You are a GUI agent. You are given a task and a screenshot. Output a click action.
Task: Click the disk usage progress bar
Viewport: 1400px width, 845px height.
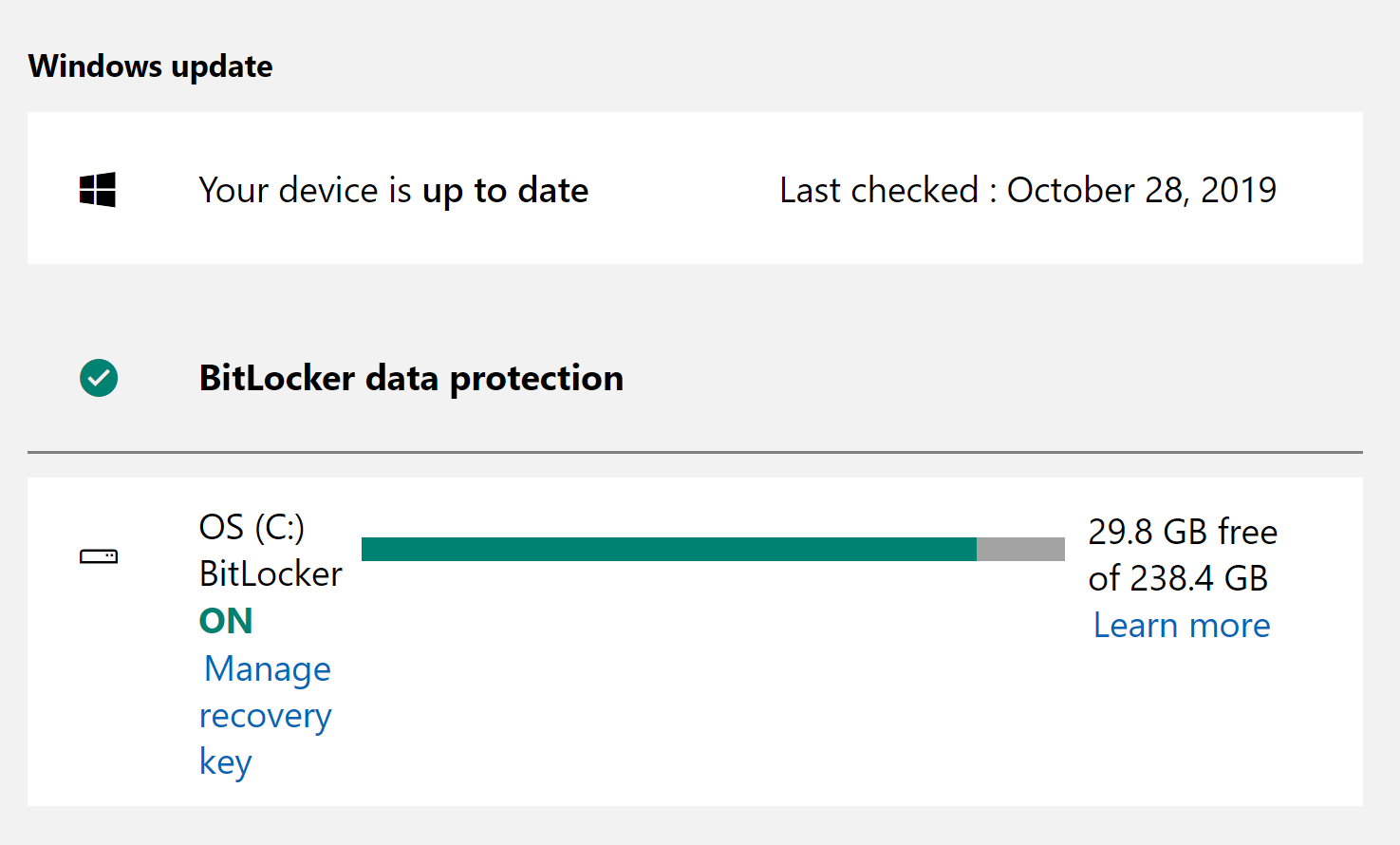tap(713, 548)
